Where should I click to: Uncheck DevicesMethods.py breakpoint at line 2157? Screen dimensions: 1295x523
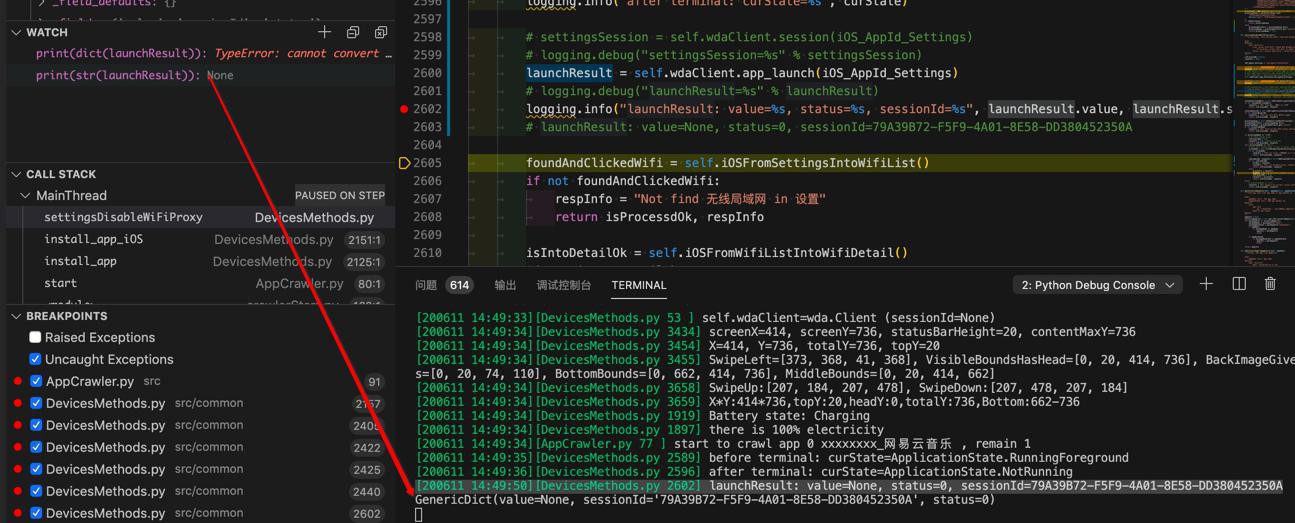(36, 403)
